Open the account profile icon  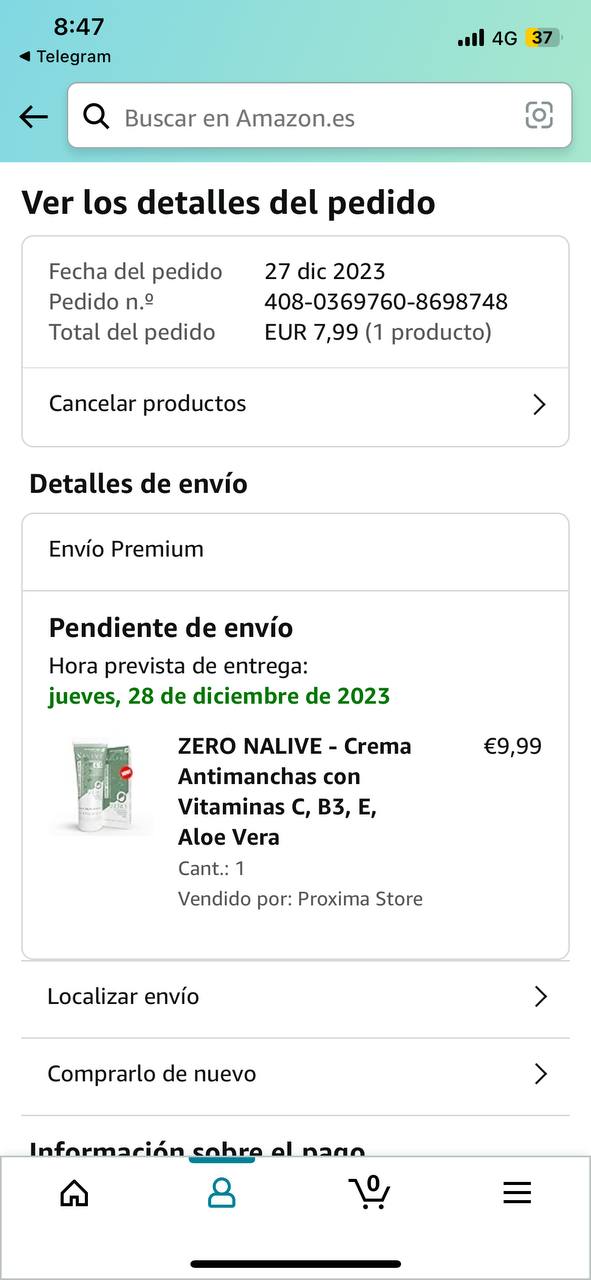click(x=221, y=1192)
